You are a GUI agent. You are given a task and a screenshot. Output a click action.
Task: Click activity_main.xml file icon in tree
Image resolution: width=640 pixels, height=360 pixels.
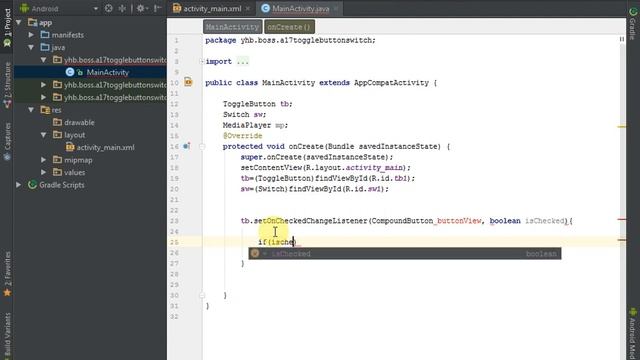click(x=70, y=147)
